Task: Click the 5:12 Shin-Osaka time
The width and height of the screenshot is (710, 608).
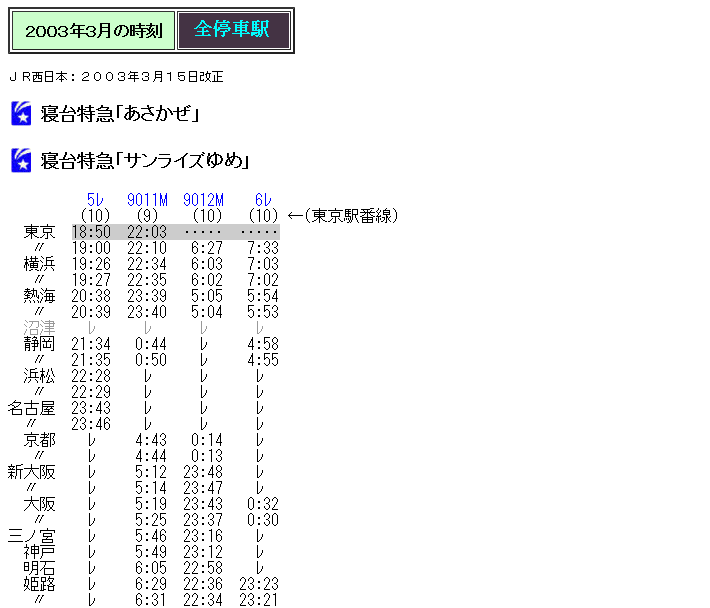Action: pyautogui.click(x=151, y=472)
